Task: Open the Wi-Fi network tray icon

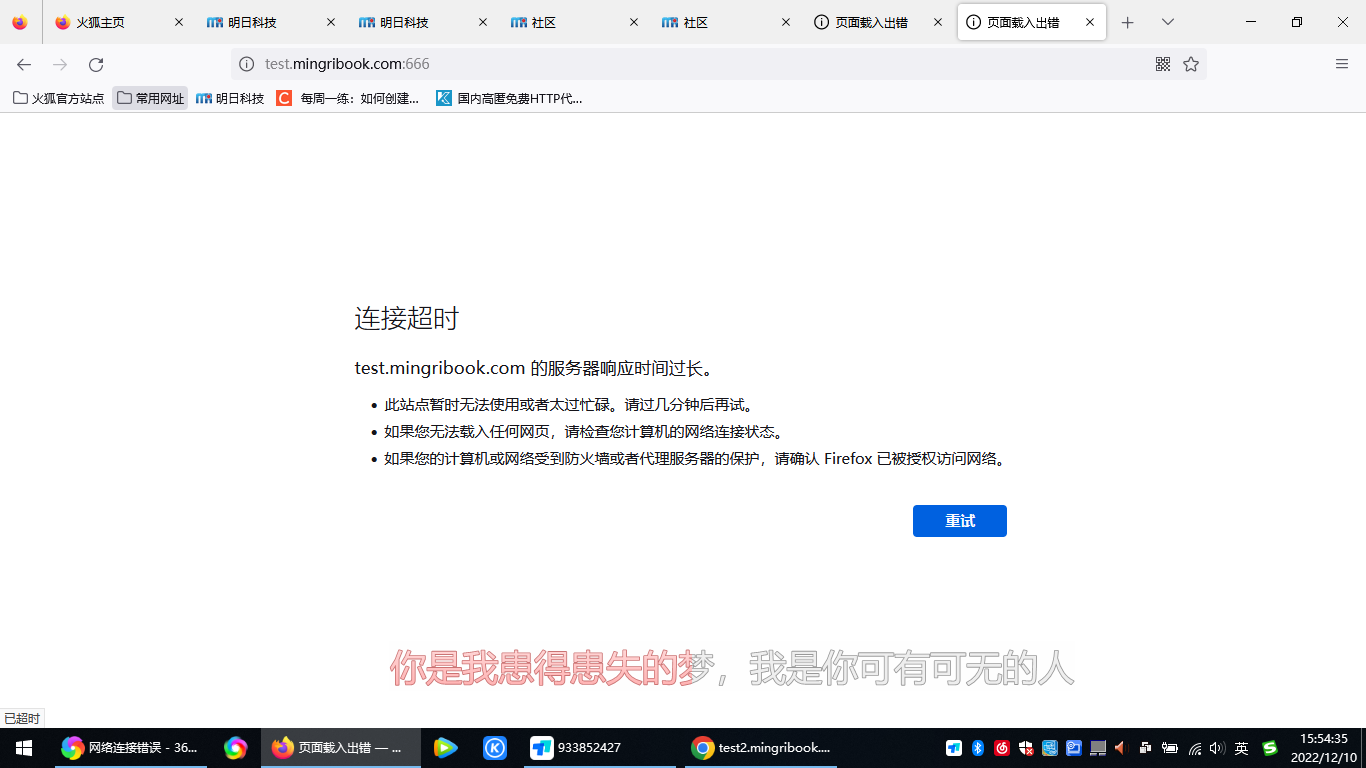Action: pos(1195,748)
